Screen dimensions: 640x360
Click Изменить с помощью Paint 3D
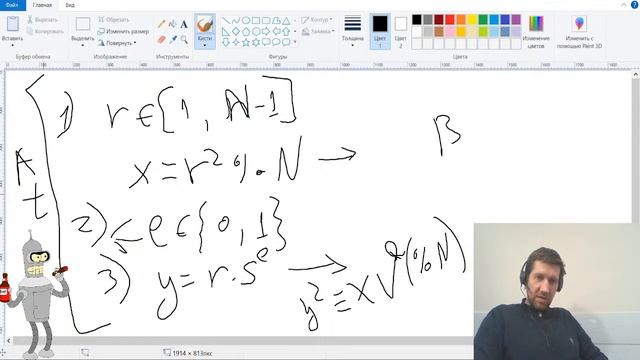(x=579, y=32)
